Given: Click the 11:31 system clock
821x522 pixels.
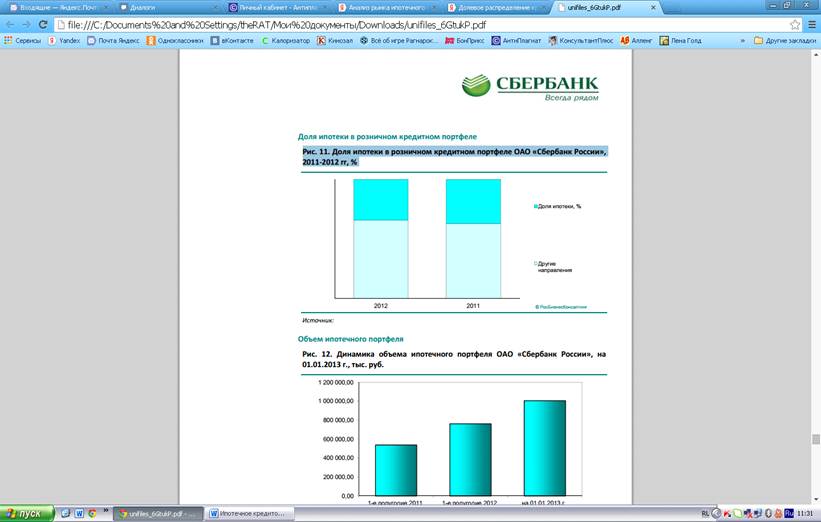Looking at the screenshot, I should (805, 514).
